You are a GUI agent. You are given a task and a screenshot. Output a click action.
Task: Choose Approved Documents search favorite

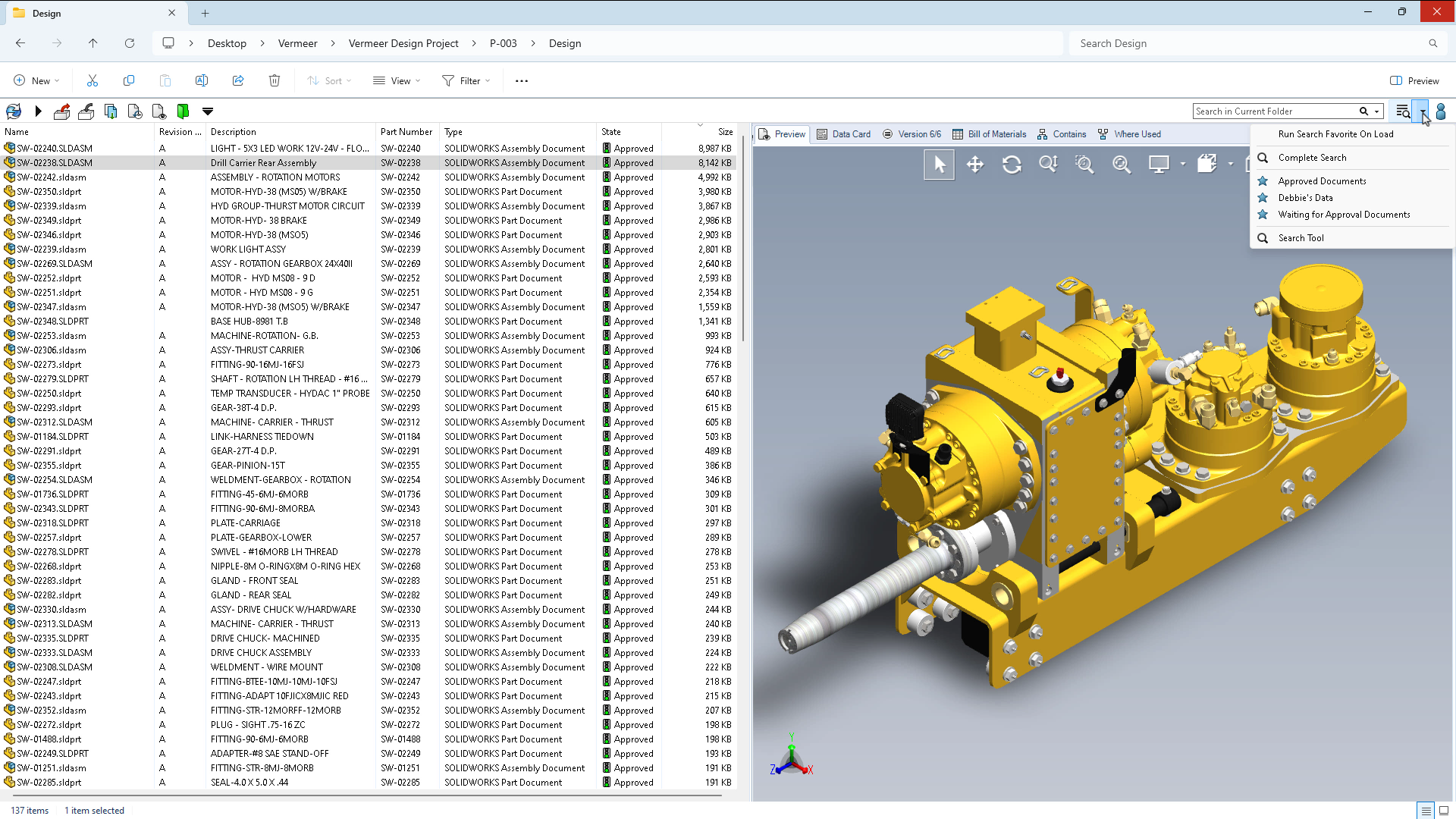pos(1322,181)
